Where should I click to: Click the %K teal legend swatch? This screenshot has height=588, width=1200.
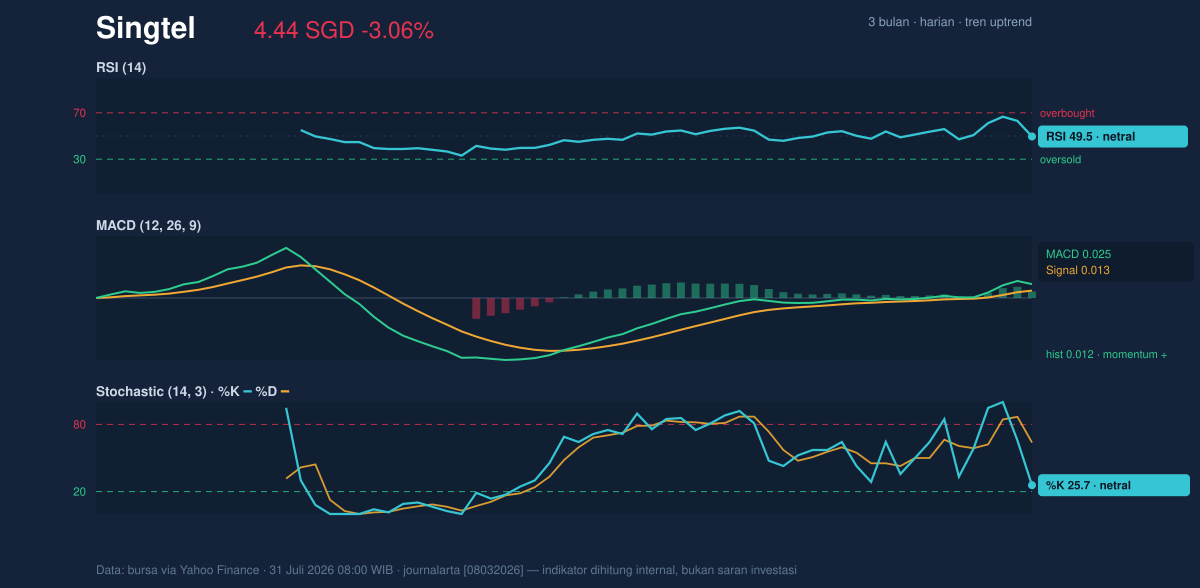click(247, 391)
